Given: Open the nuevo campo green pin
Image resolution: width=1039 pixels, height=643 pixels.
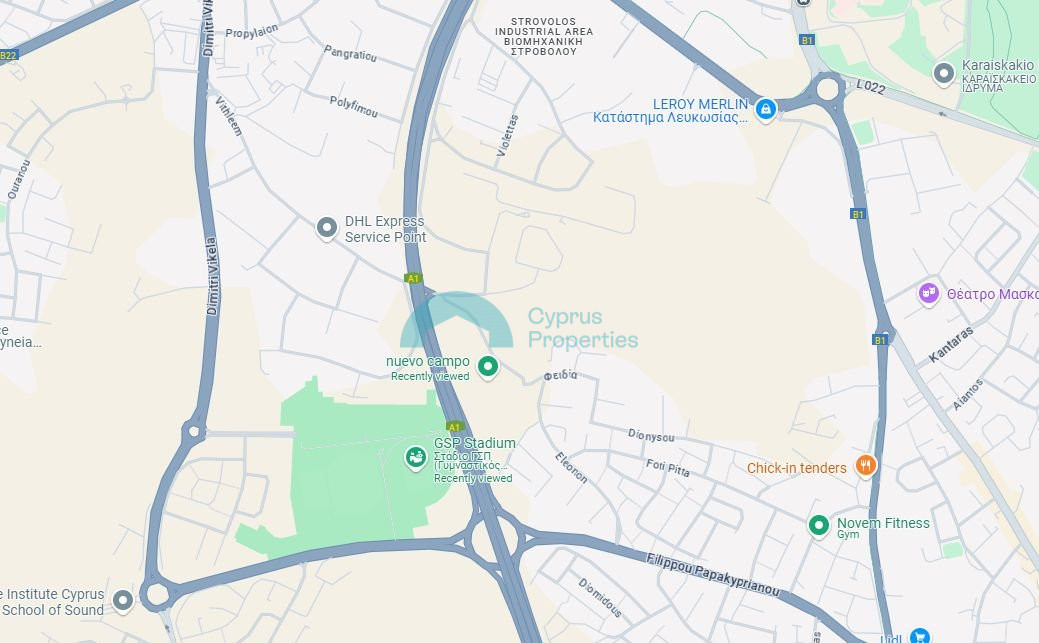Looking at the screenshot, I should coord(488,366).
